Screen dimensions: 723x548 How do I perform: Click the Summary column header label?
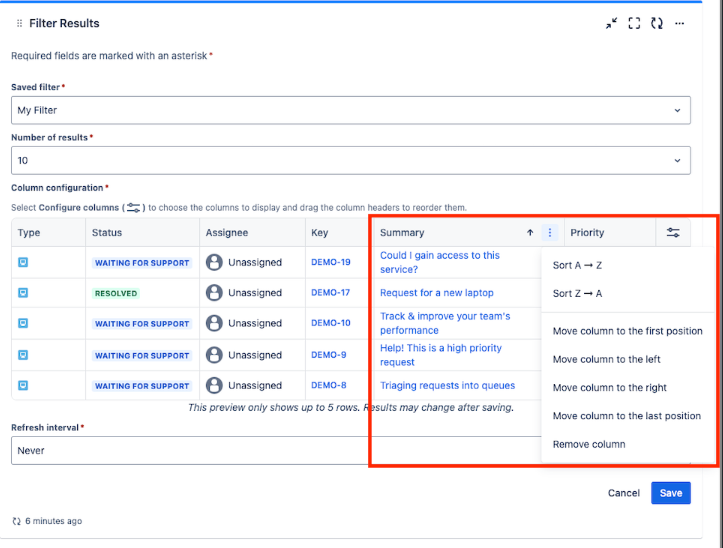click(x=402, y=232)
